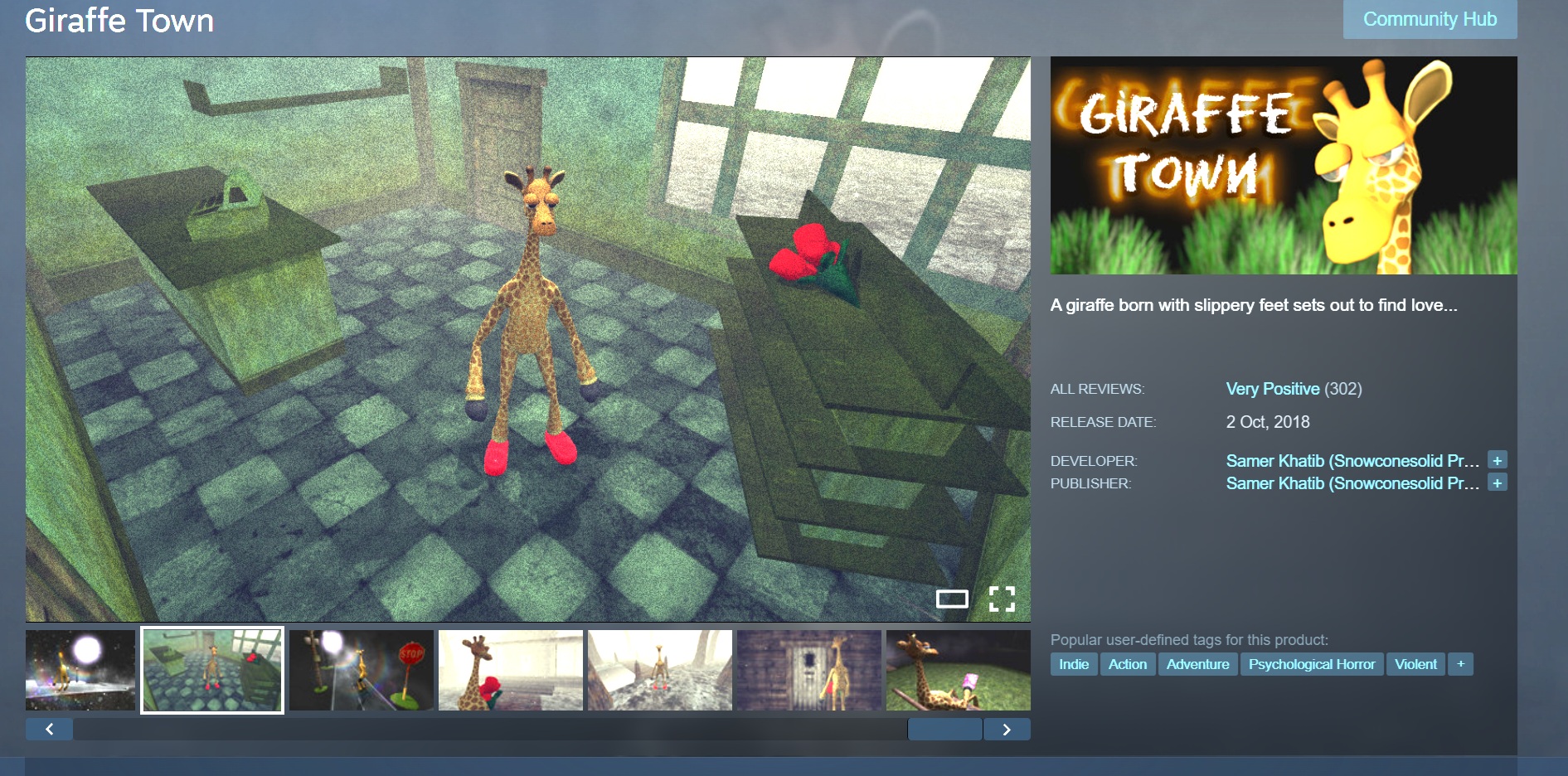Open publisher Samer Khatib's page

[1352, 483]
